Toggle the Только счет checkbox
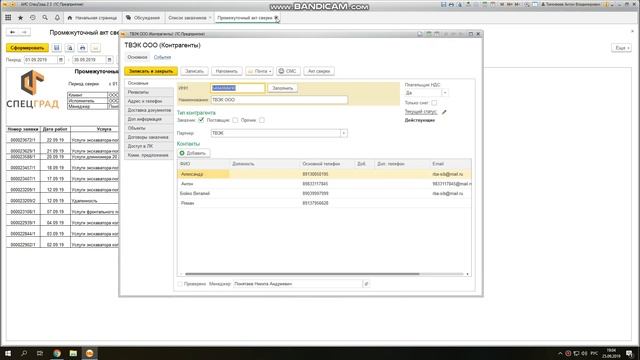 tap(434, 103)
